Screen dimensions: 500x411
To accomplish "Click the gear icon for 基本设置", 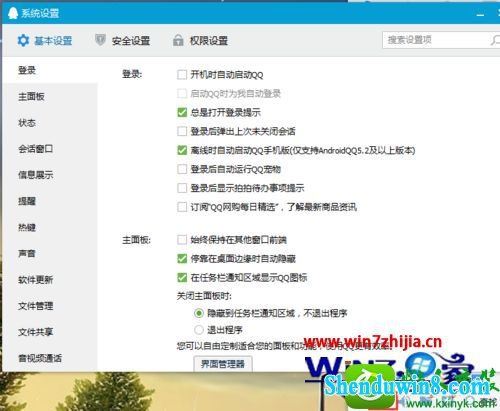I will [x=23, y=41].
